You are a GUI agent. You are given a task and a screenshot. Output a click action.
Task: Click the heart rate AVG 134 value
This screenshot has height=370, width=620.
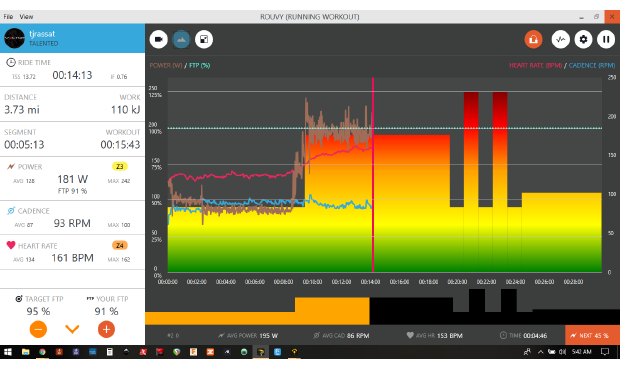tap(24, 260)
